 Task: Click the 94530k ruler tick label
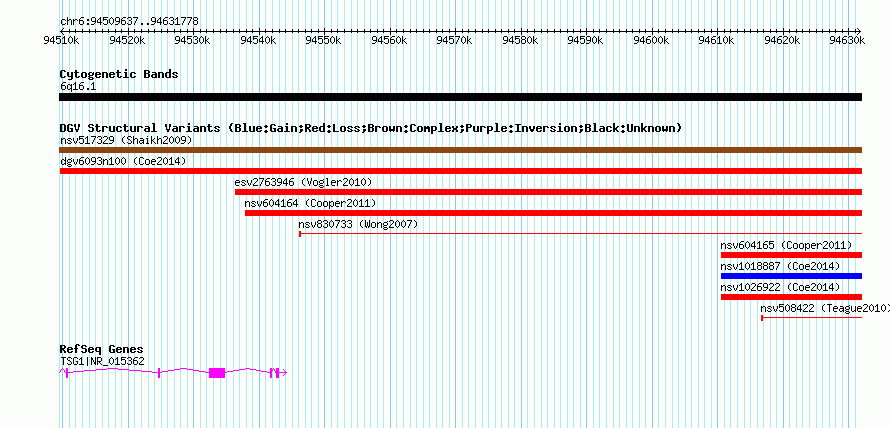(191, 40)
